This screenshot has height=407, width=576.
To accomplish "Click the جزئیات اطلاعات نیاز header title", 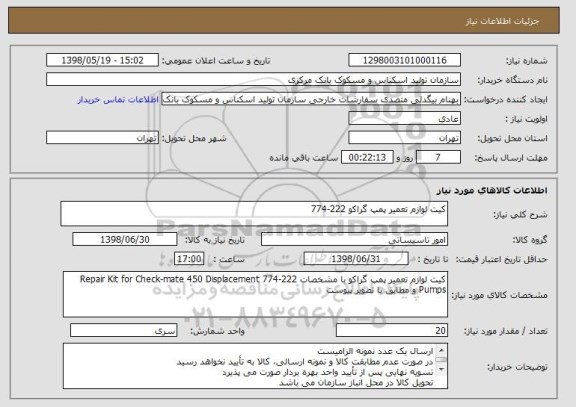I will point(502,21).
